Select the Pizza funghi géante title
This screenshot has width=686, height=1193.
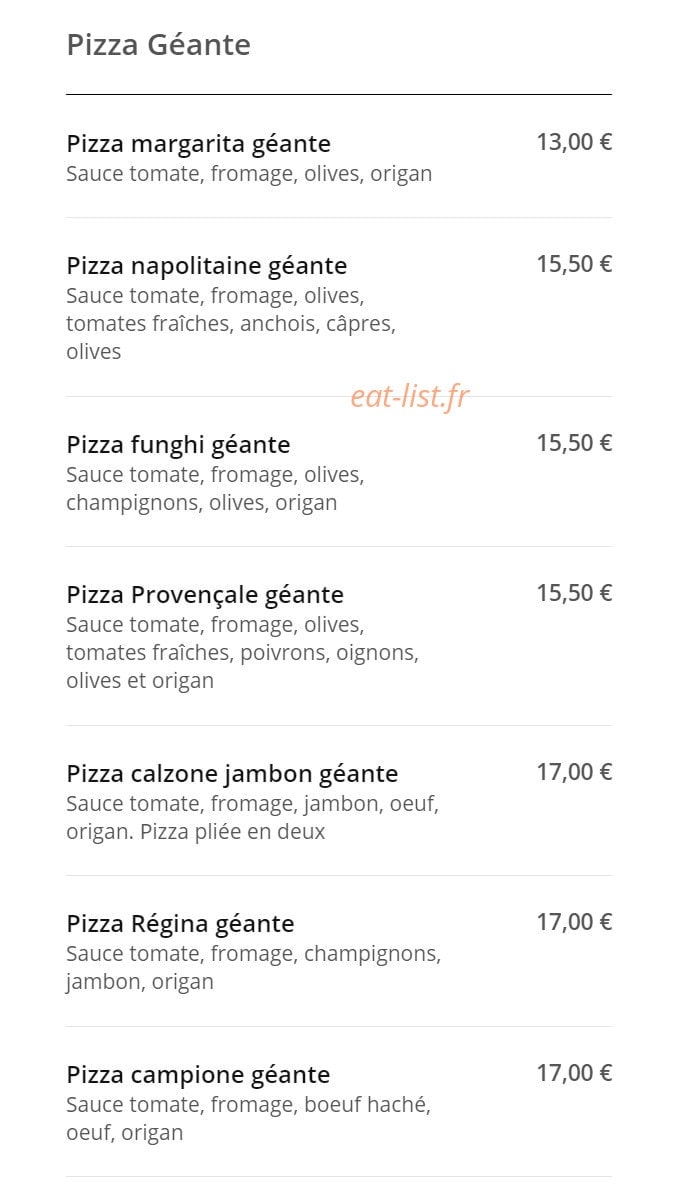click(x=179, y=445)
